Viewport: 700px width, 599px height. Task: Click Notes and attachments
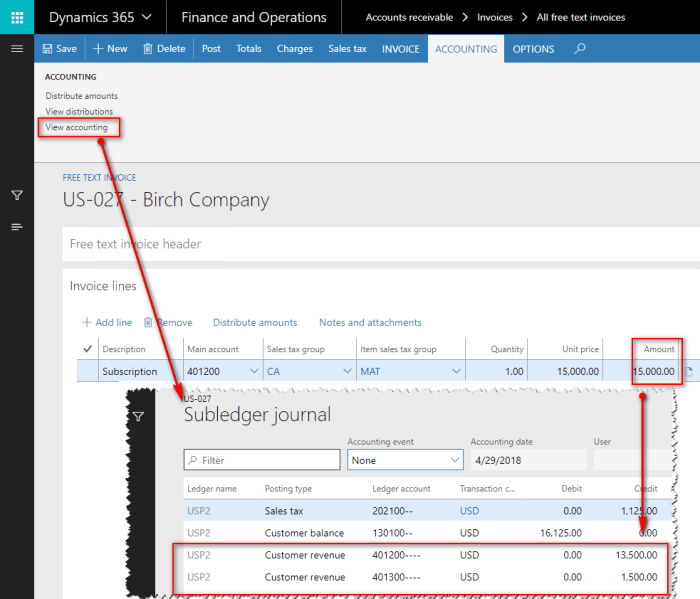pos(370,322)
